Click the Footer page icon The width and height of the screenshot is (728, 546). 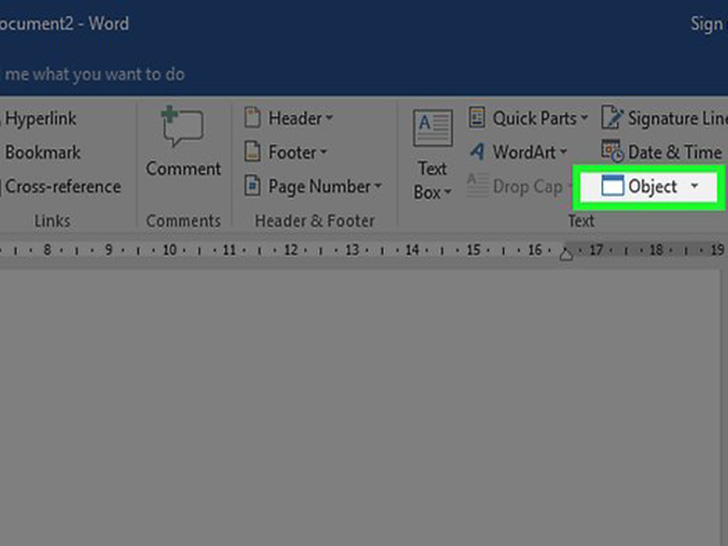coord(252,152)
